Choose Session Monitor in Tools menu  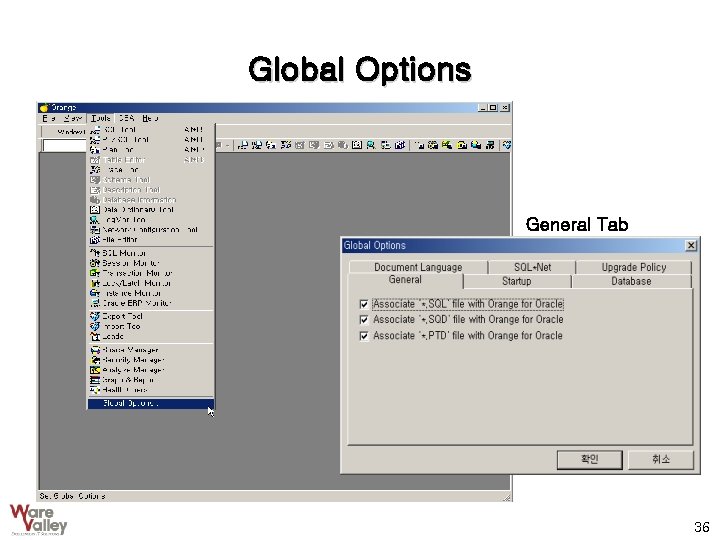[x=151, y=263]
